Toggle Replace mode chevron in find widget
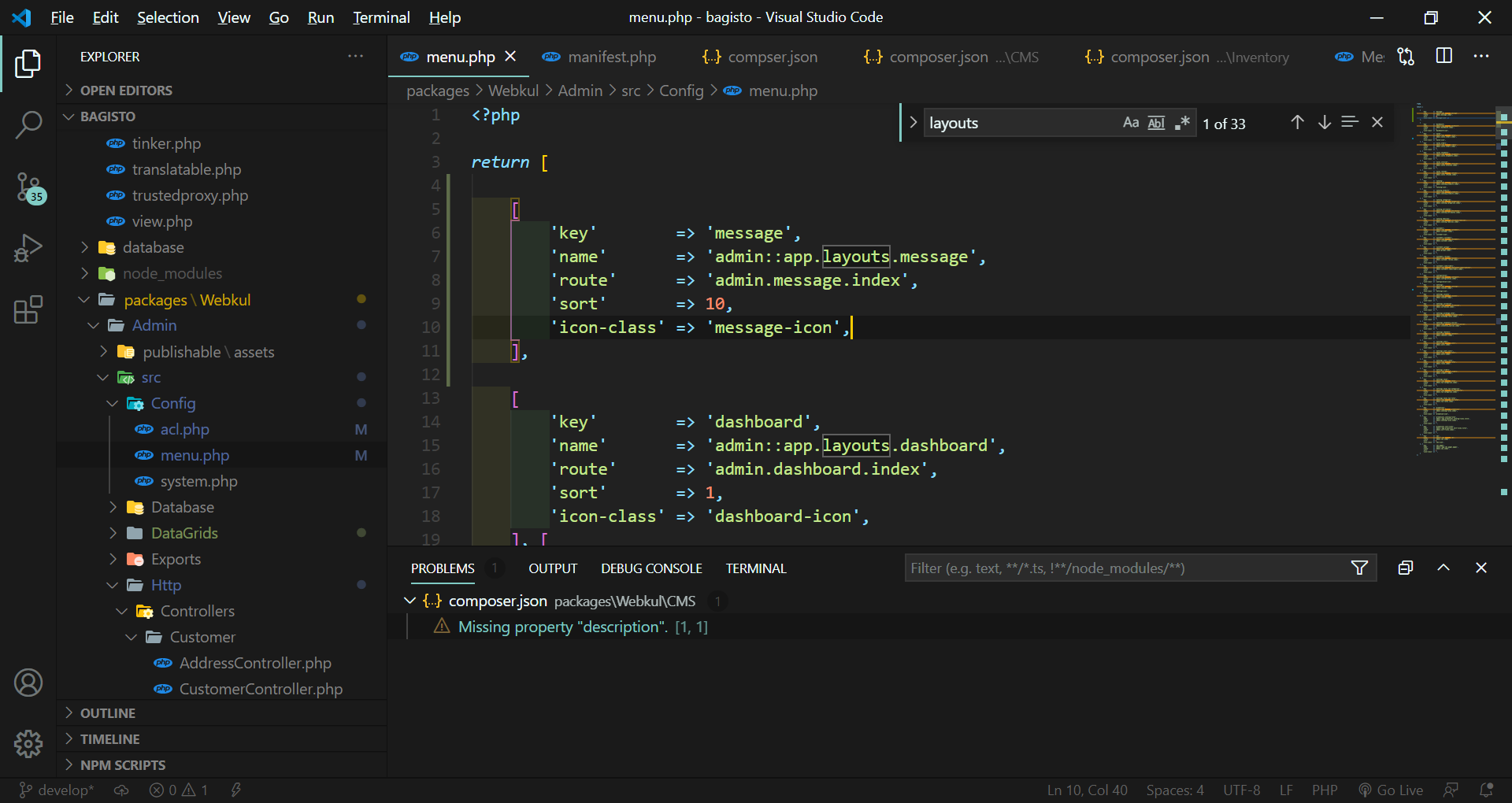1512x803 pixels. [x=913, y=122]
